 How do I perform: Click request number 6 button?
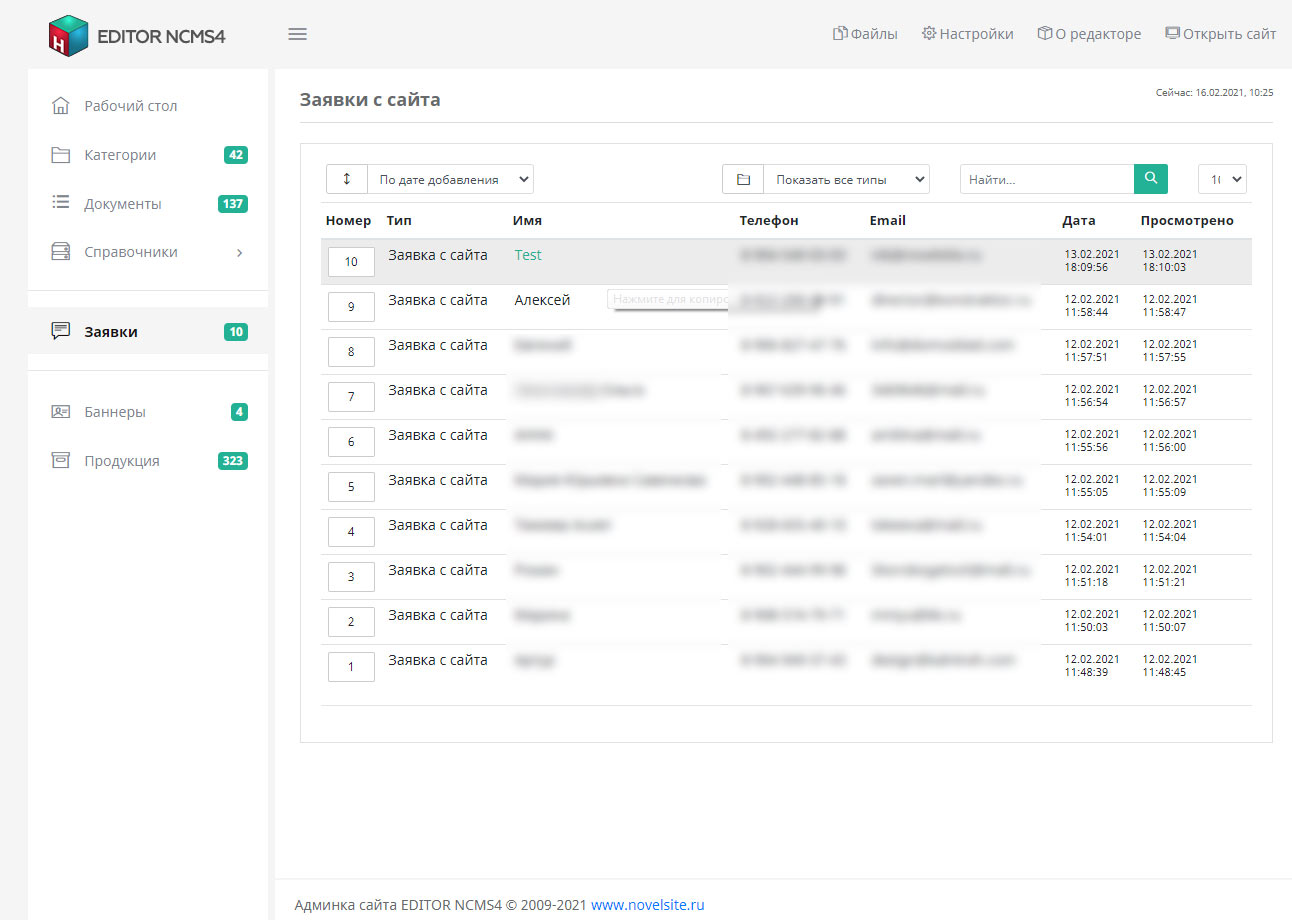pos(351,442)
